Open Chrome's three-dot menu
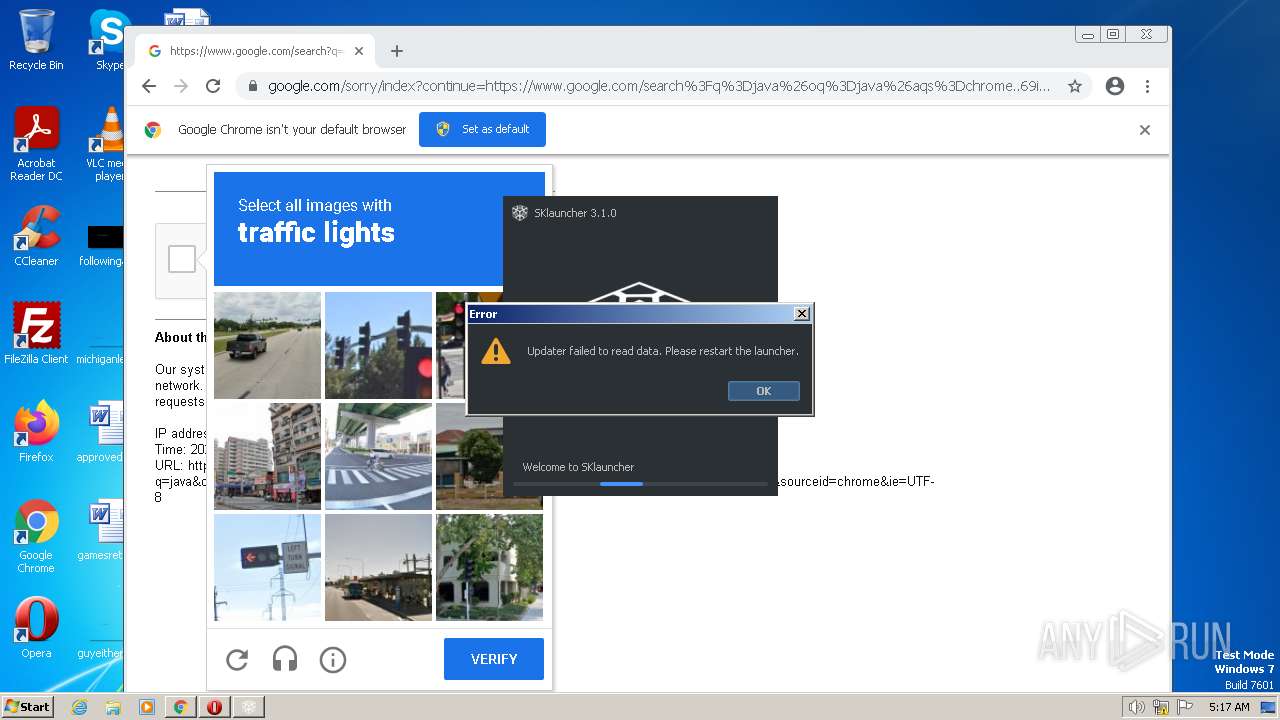Image resolution: width=1280 pixels, height=720 pixels. [x=1147, y=86]
